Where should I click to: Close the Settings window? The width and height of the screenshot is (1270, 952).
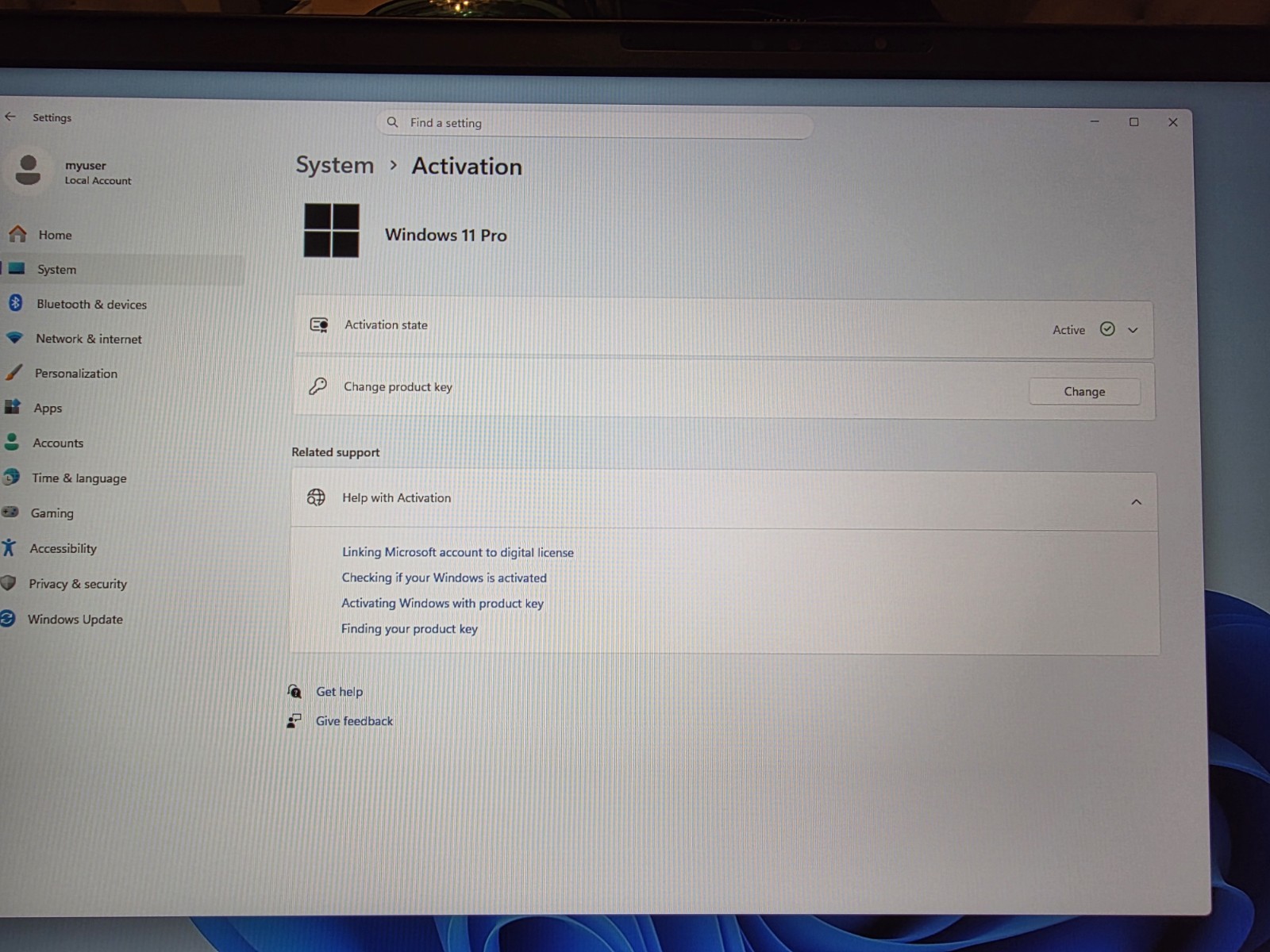(1172, 122)
